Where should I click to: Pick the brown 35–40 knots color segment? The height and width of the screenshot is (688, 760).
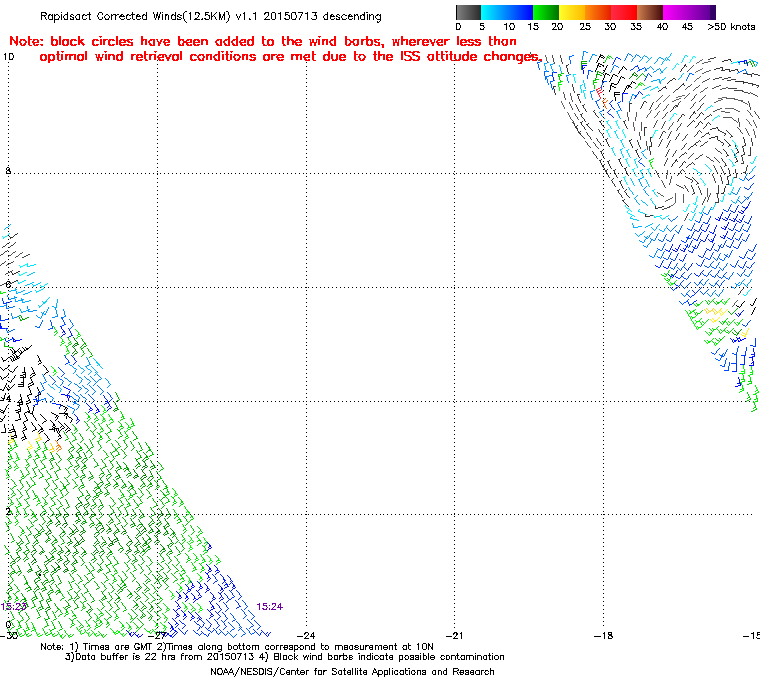(650, 12)
